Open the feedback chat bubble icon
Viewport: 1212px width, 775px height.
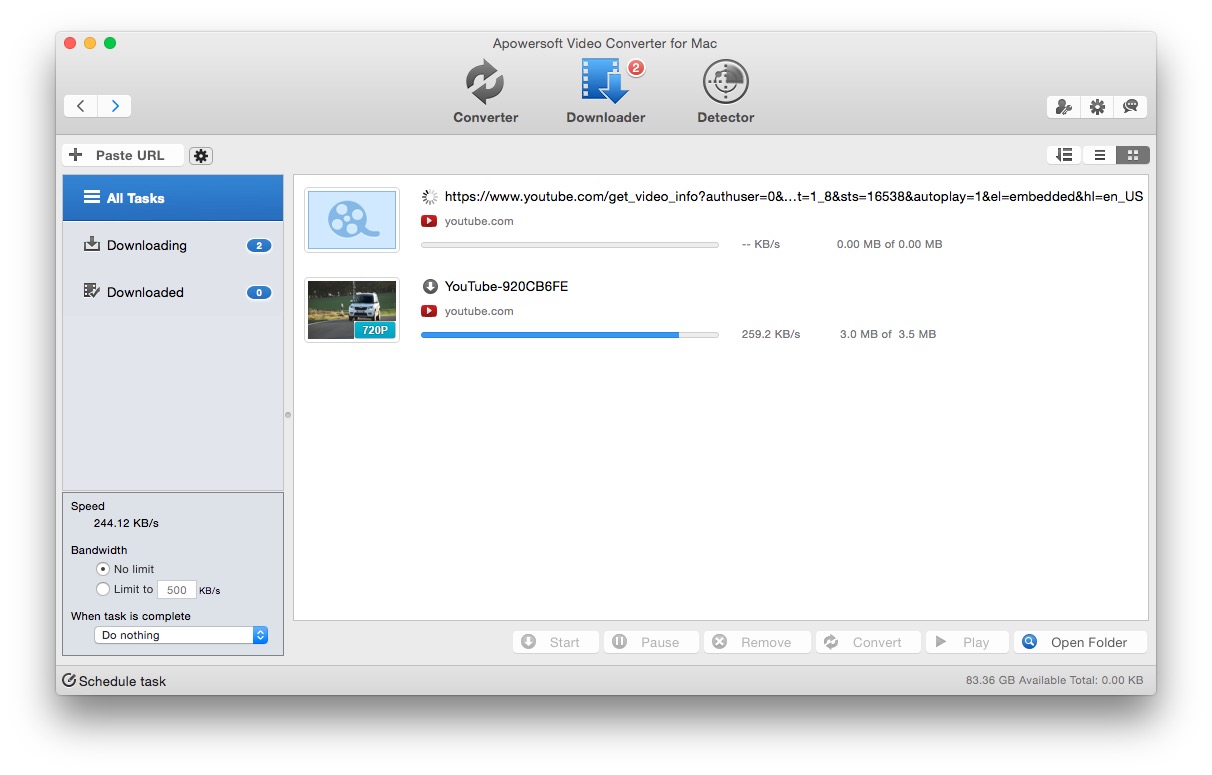(x=1130, y=107)
